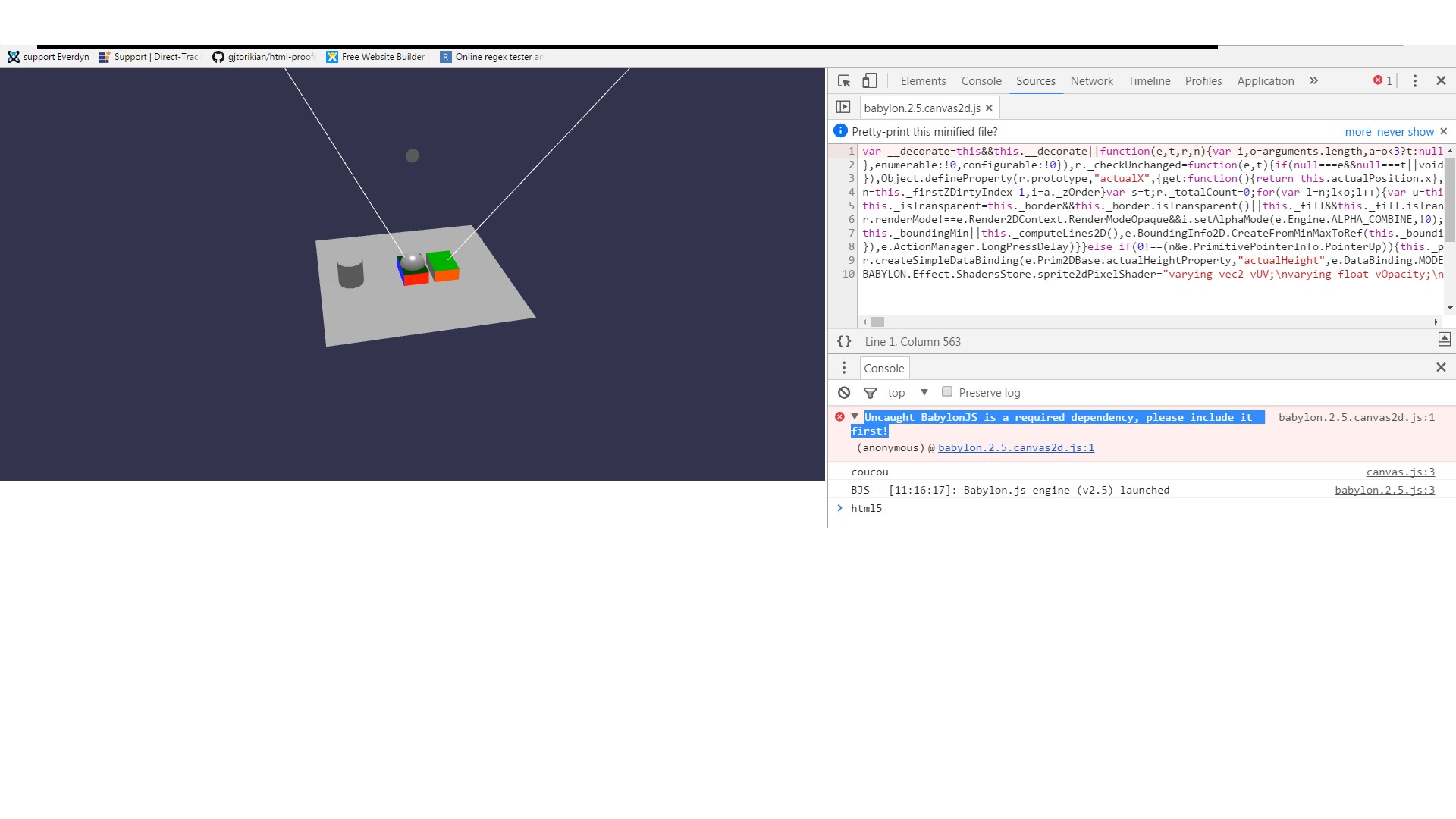This screenshot has height=819, width=1456.
Task: Click the 'coucou' console log message
Action: point(869,472)
